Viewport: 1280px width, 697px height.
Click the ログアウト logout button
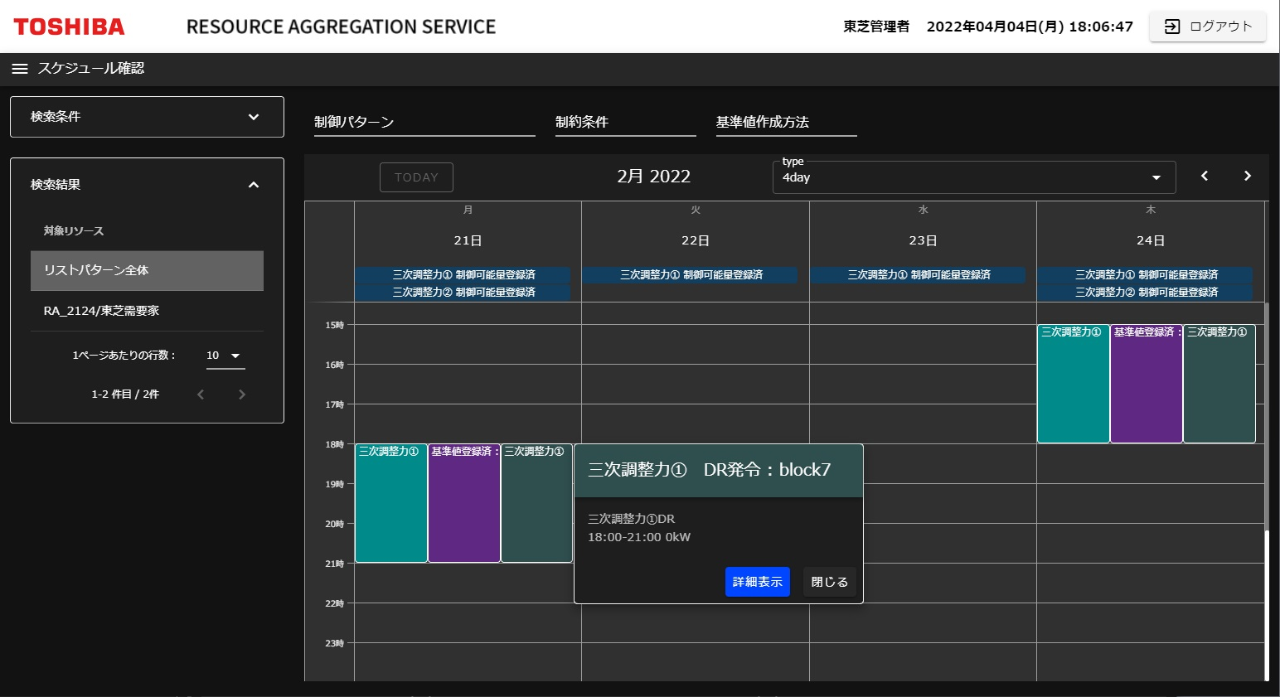coord(1208,27)
